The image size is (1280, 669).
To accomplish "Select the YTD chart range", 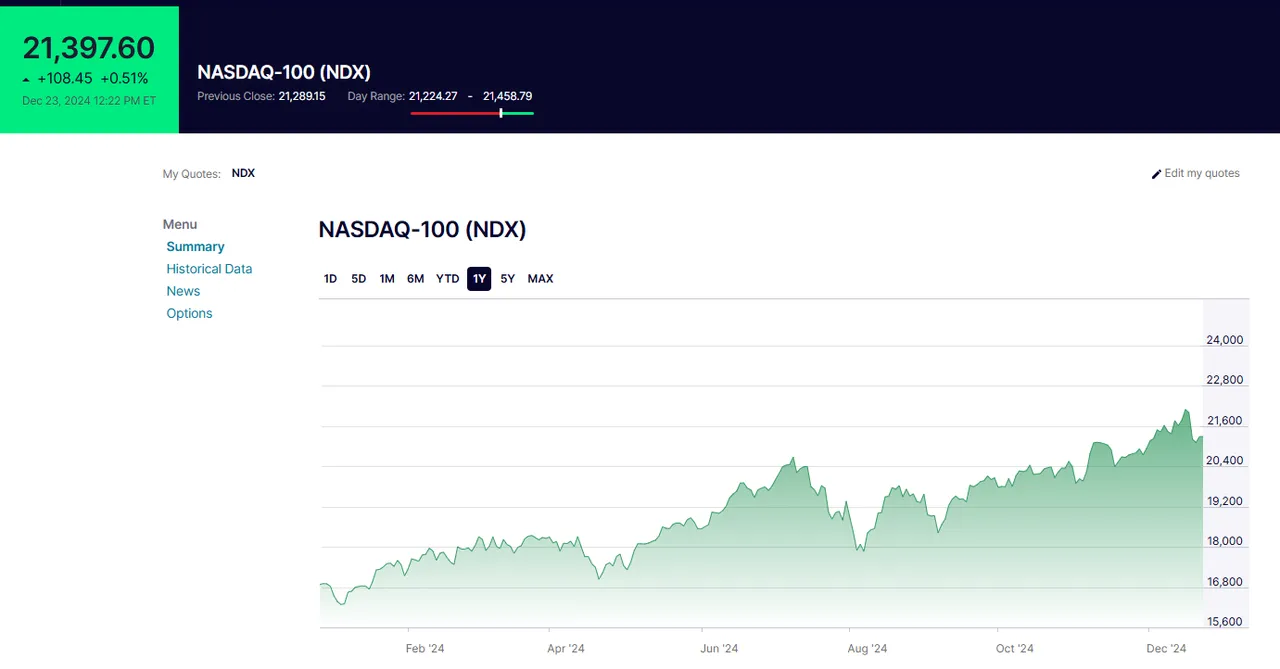I will click(447, 279).
